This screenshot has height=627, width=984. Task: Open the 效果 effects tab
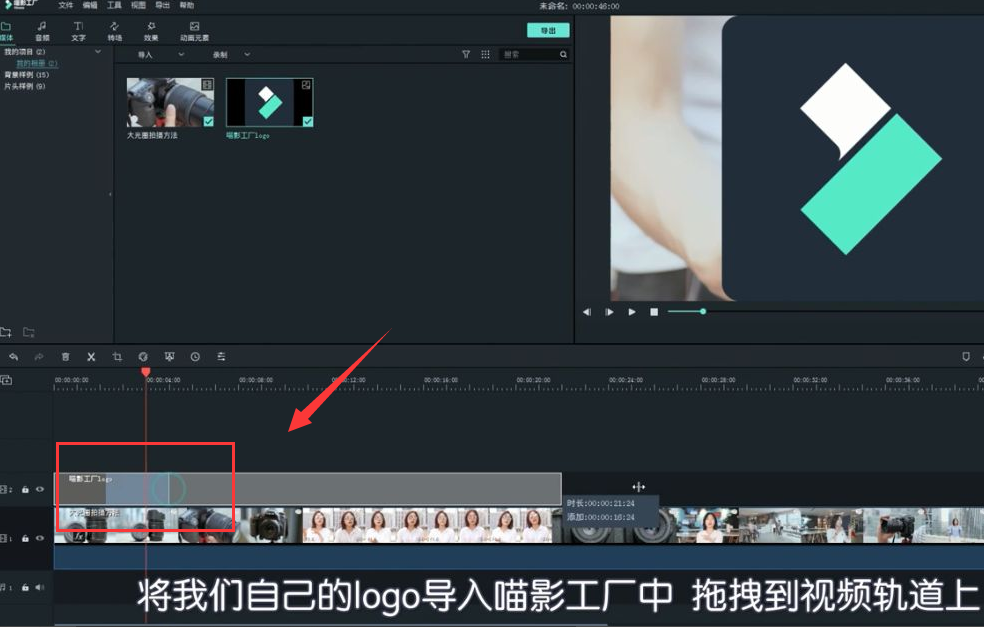pyautogui.click(x=151, y=31)
